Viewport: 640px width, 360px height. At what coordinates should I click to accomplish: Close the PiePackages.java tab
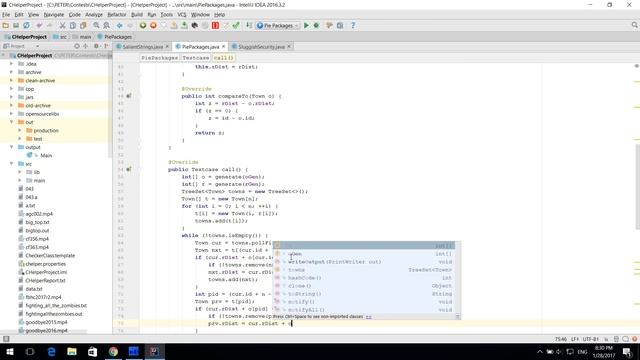223,47
